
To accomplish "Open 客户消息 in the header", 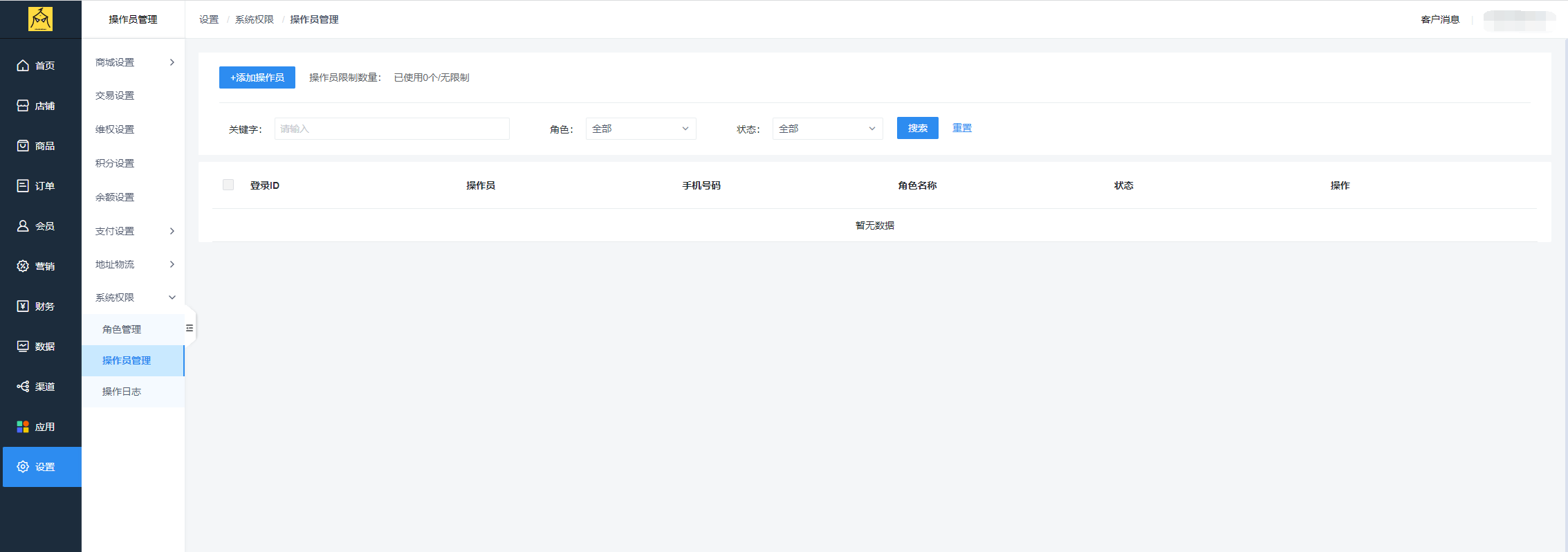I will (x=1440, y=19).
